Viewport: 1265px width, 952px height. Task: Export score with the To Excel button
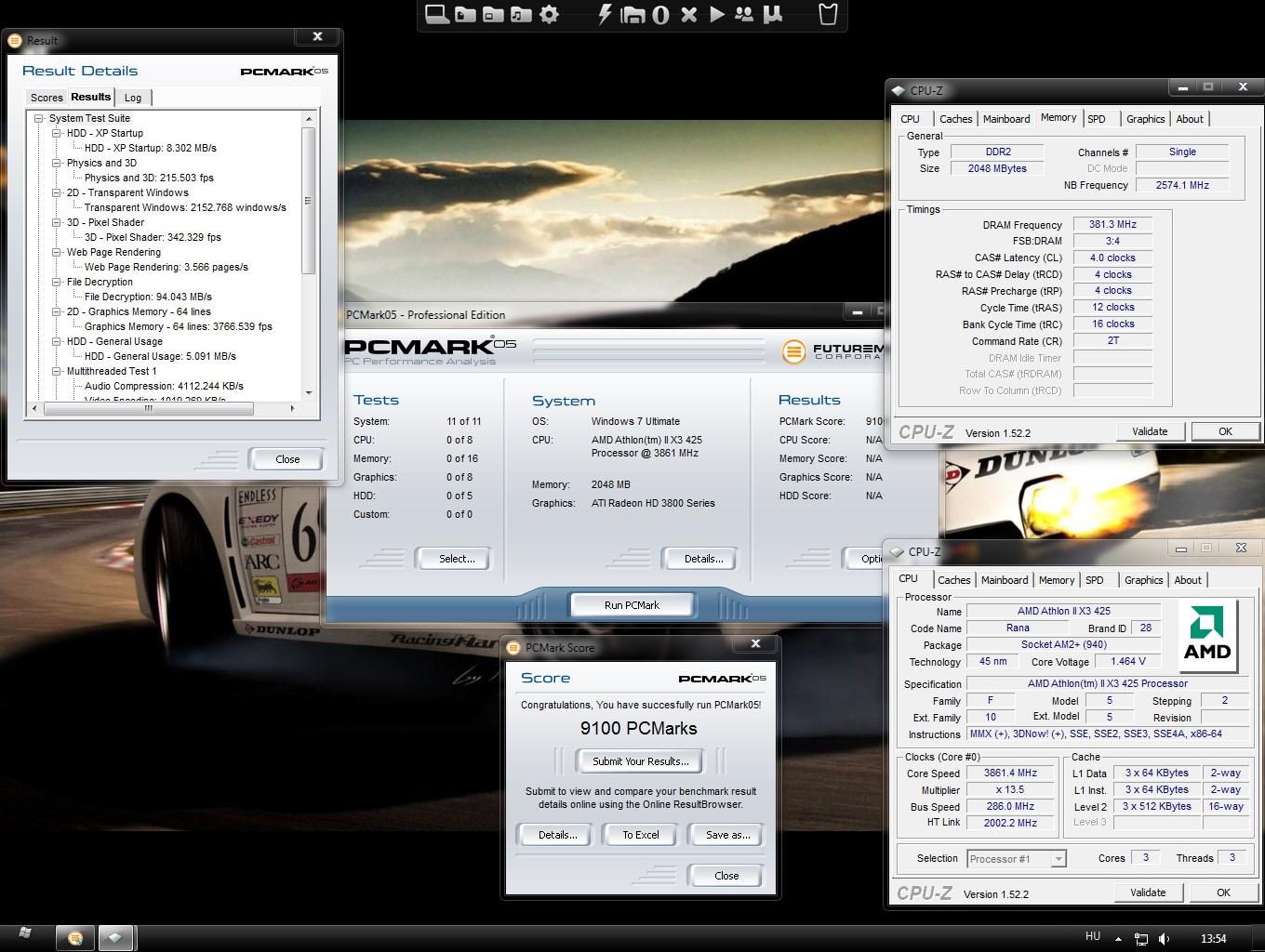coord(641,835)
